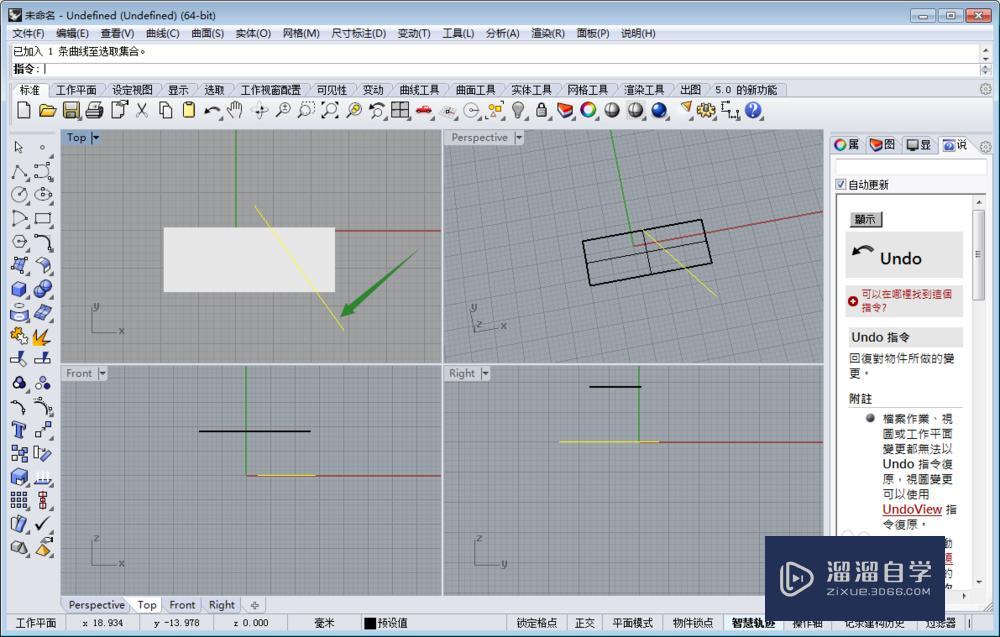
Task: Click the Paste clipboard icon
Action: point(189,110)
